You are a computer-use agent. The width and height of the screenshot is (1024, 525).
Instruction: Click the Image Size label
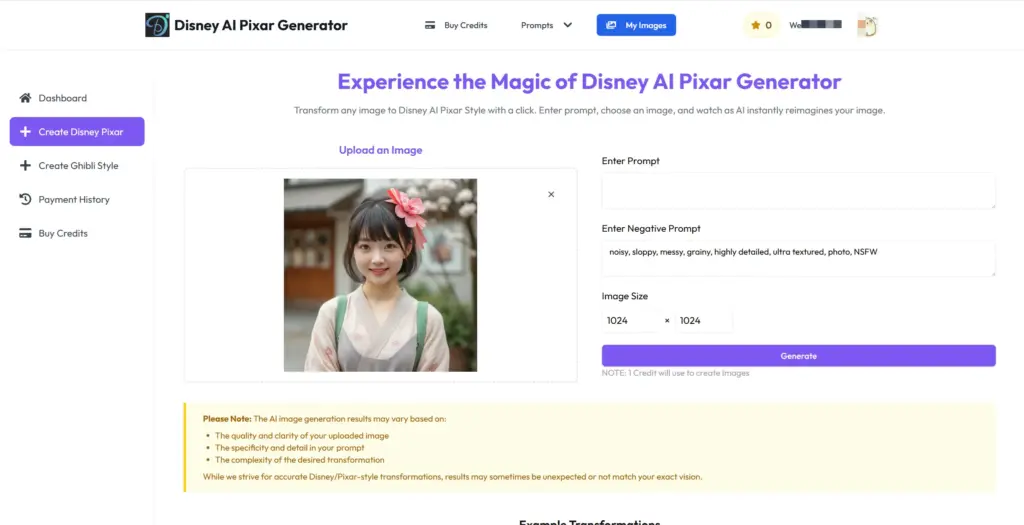(625, 296)
